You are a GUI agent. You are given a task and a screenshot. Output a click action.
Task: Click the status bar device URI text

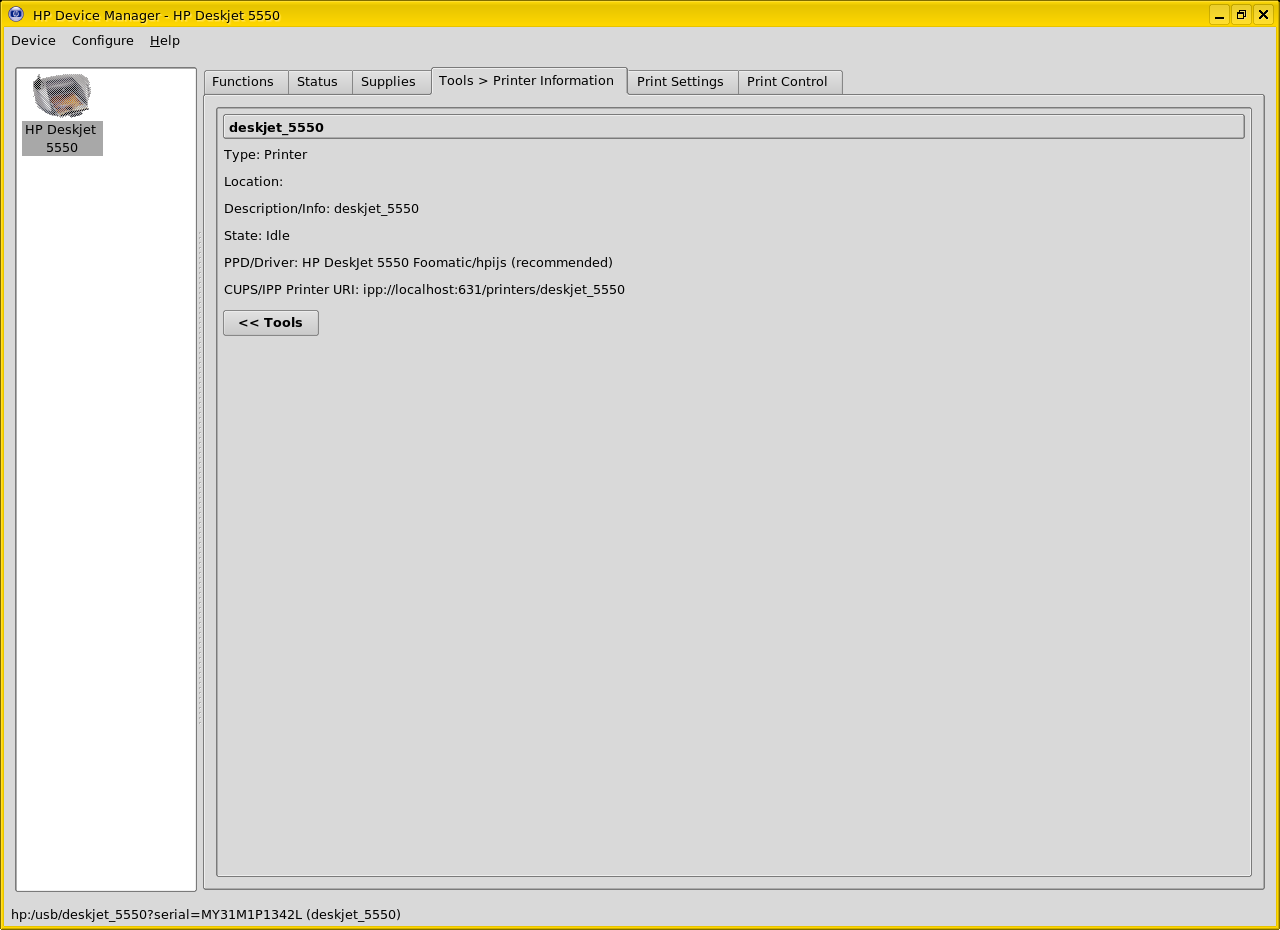(x=206, y=915)
